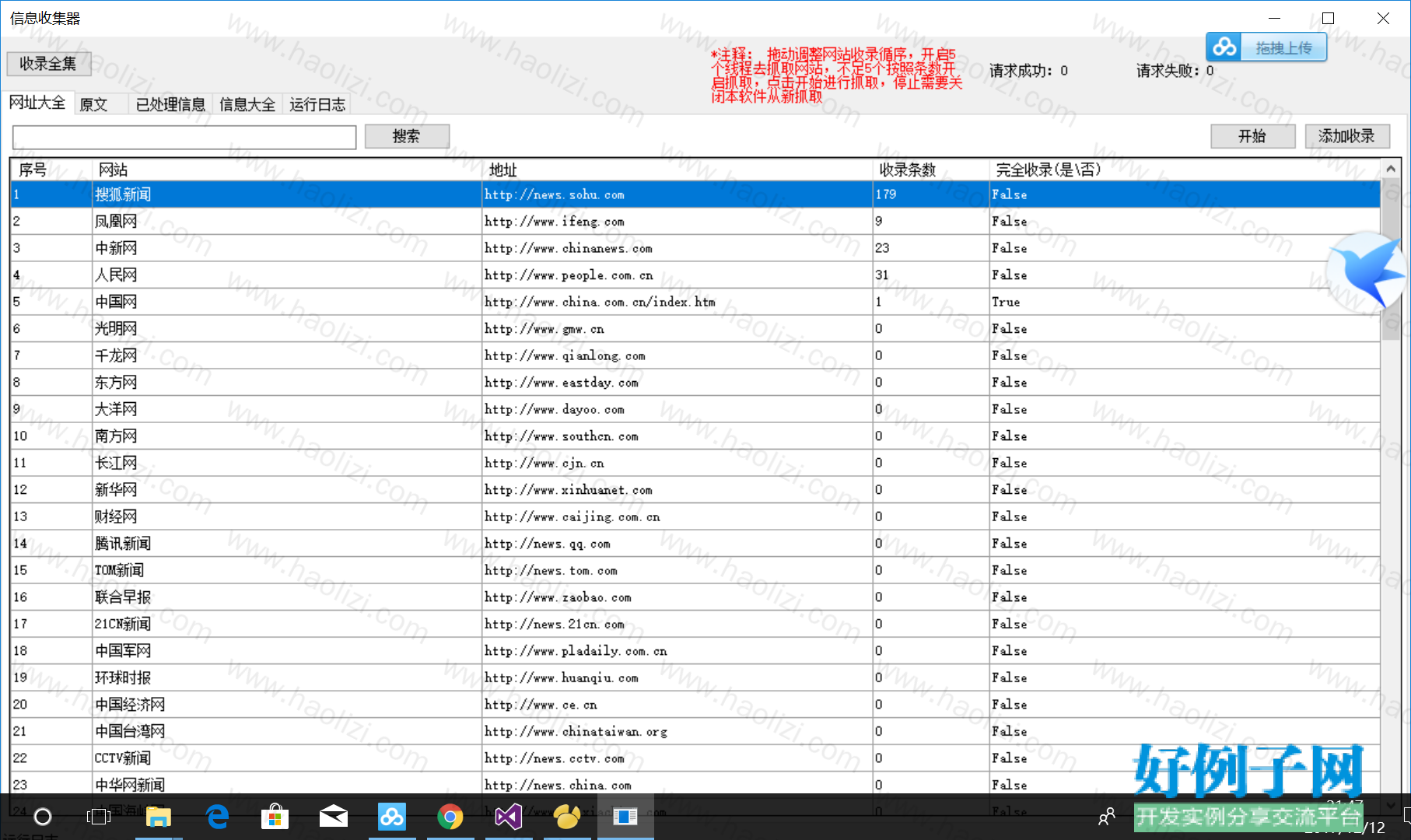Click the 请求失败: 0 status label
This screenshot has height=840, width=1411.
[1175, 71]
